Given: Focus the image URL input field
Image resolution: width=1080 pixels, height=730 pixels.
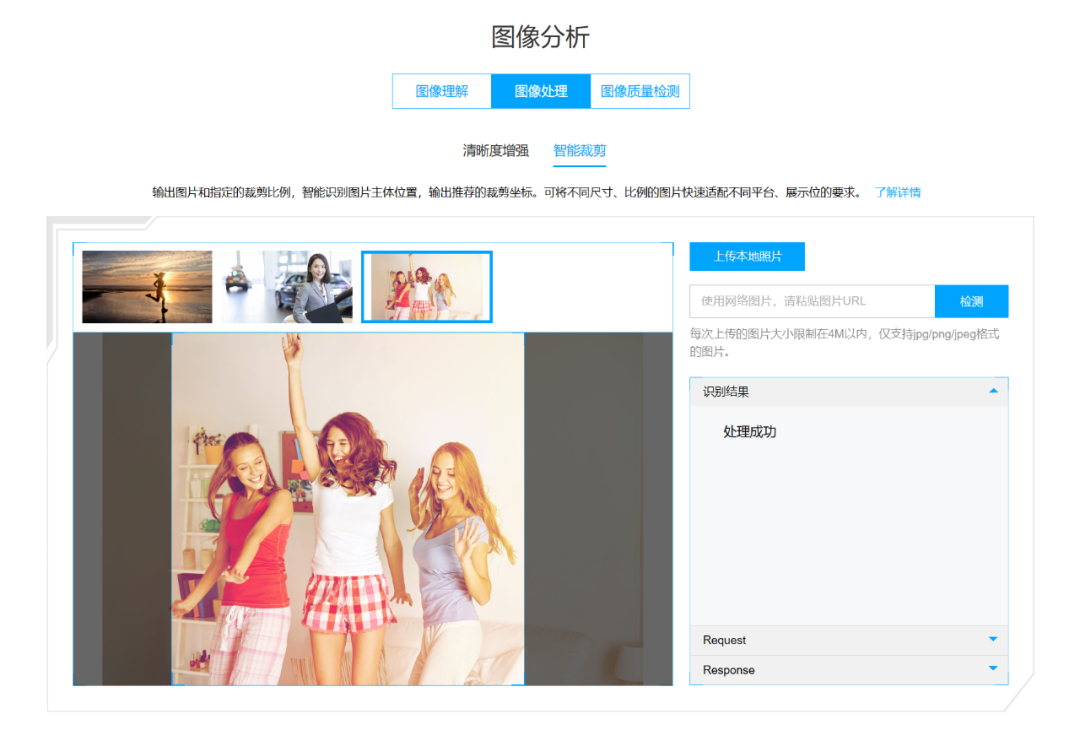Looking at the screenshot, I should [x=812, y=301].
